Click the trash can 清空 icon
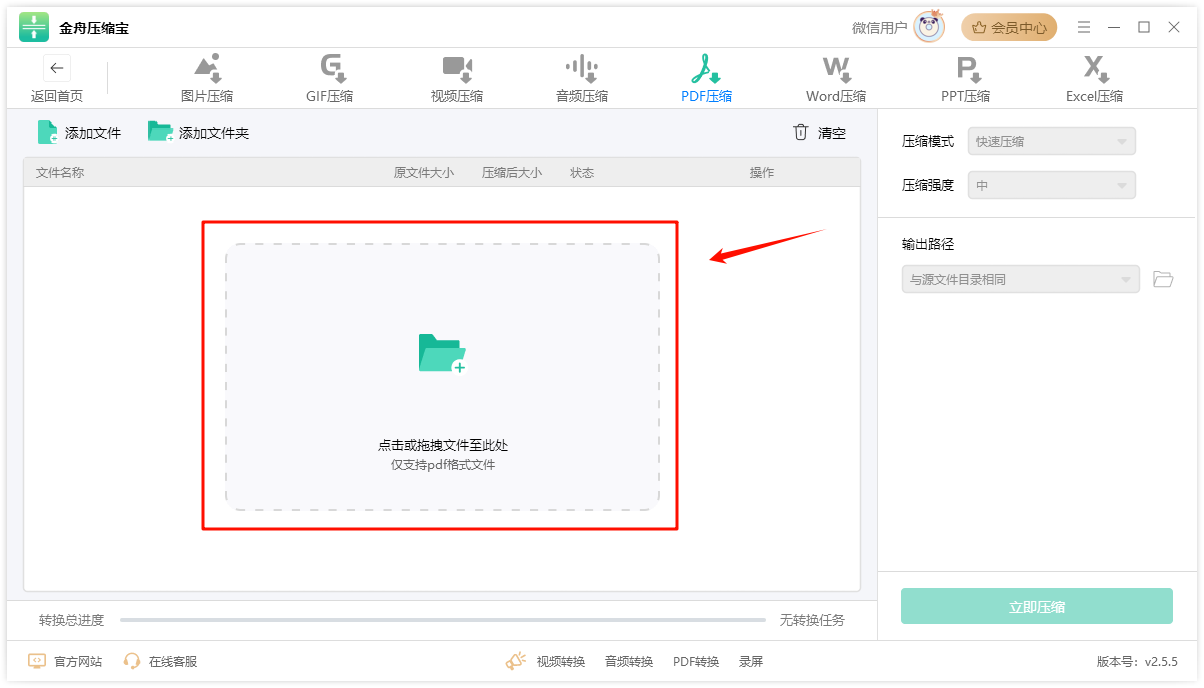 [x=800, y=132]
